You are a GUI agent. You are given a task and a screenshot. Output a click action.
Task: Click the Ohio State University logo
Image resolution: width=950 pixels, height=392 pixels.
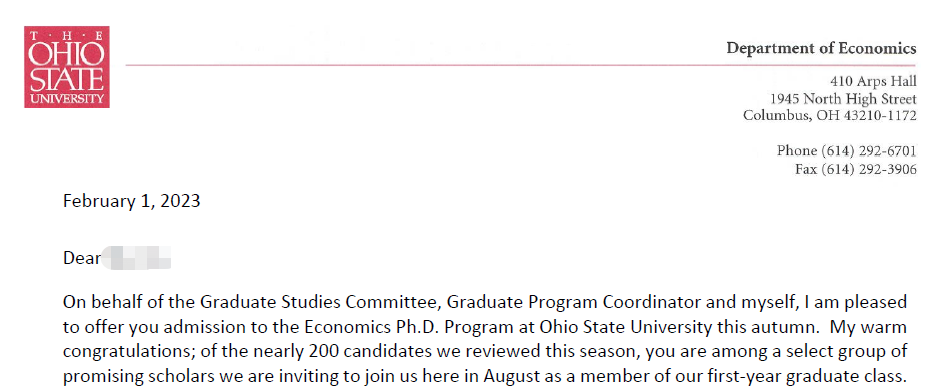coord(67,67)
